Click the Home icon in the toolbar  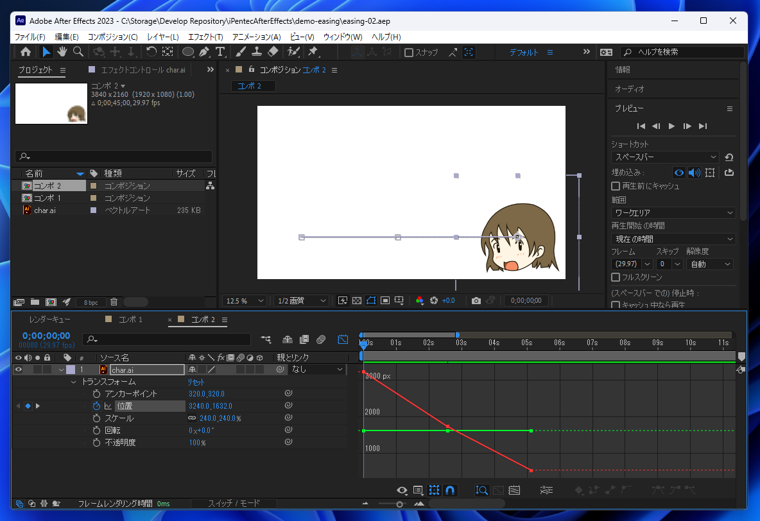pos(25,52)
